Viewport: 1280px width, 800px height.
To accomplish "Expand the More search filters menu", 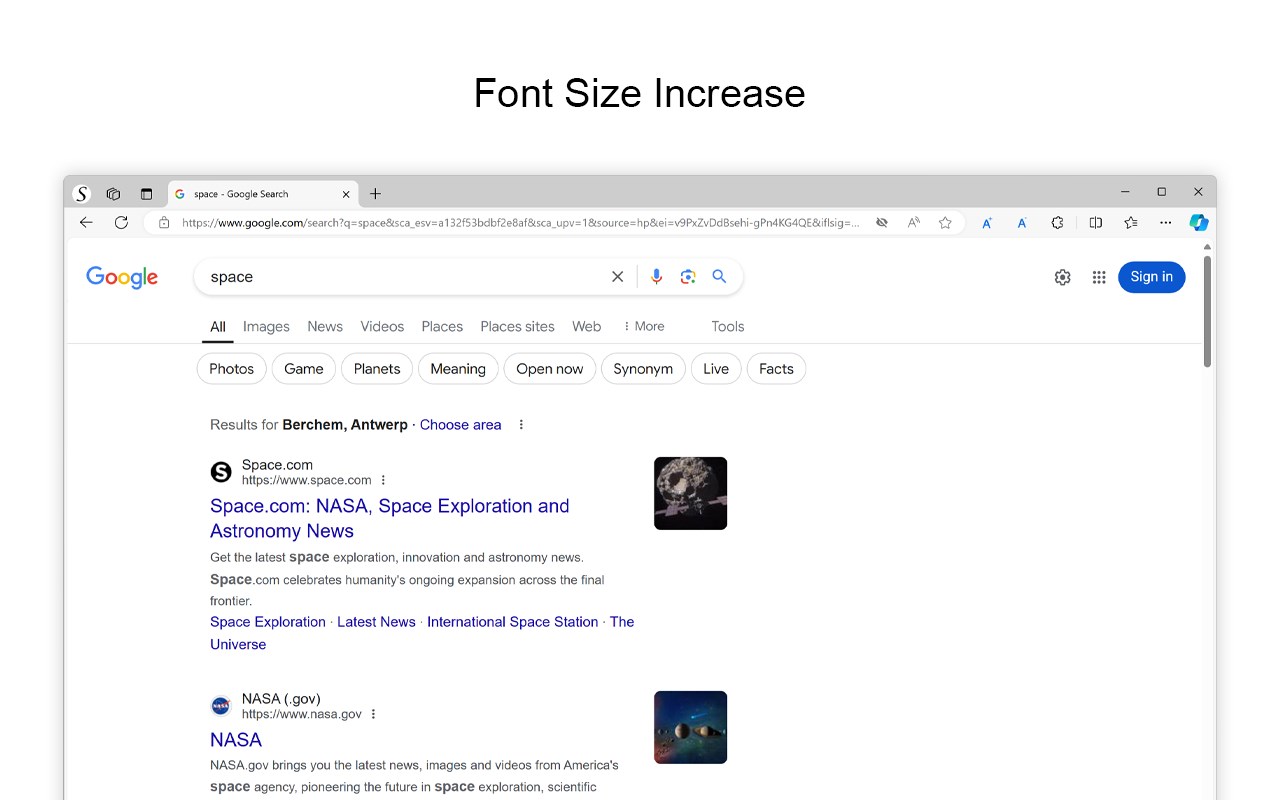I will [644, 327].
